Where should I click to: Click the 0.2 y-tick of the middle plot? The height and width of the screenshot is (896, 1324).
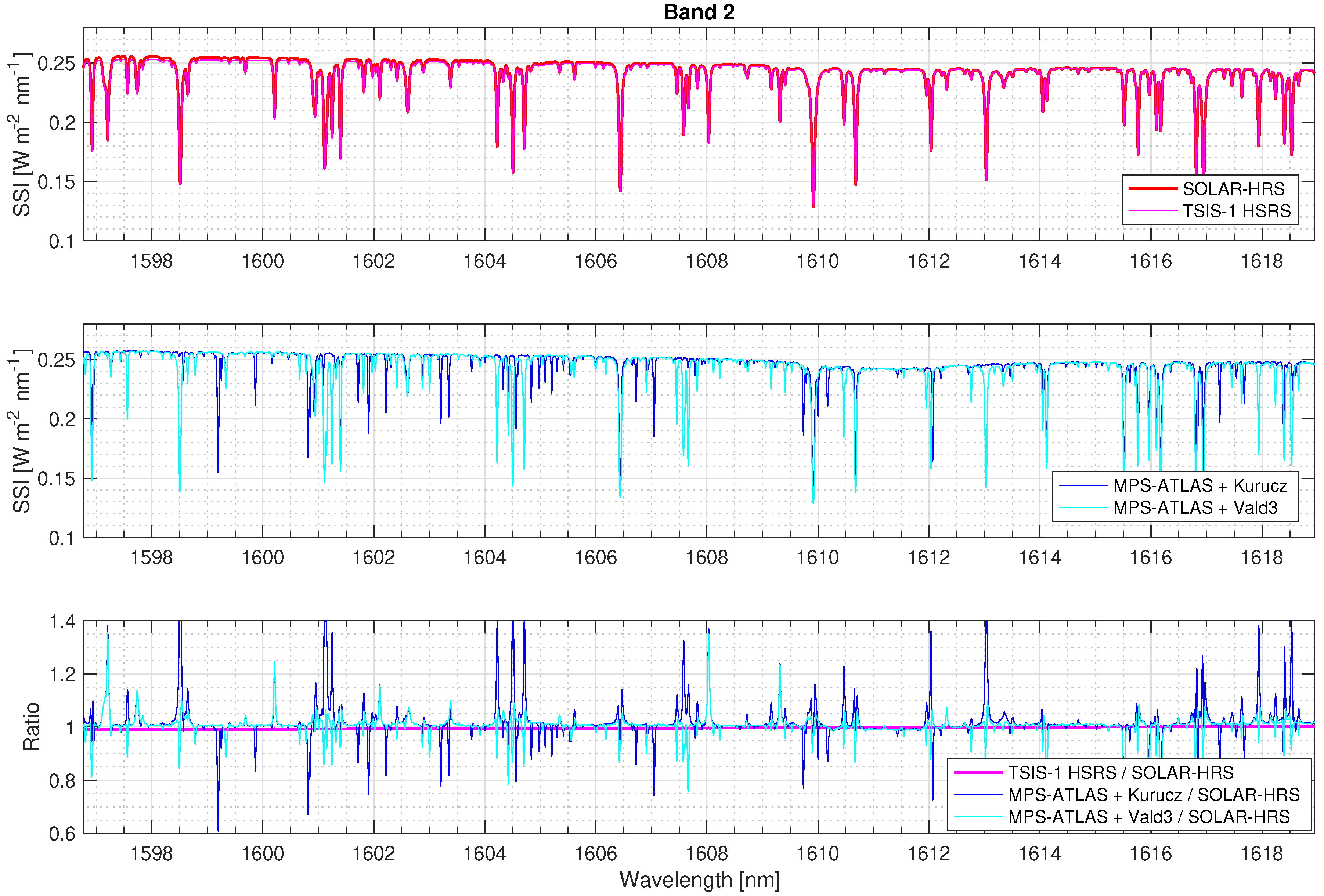[62, 420]
